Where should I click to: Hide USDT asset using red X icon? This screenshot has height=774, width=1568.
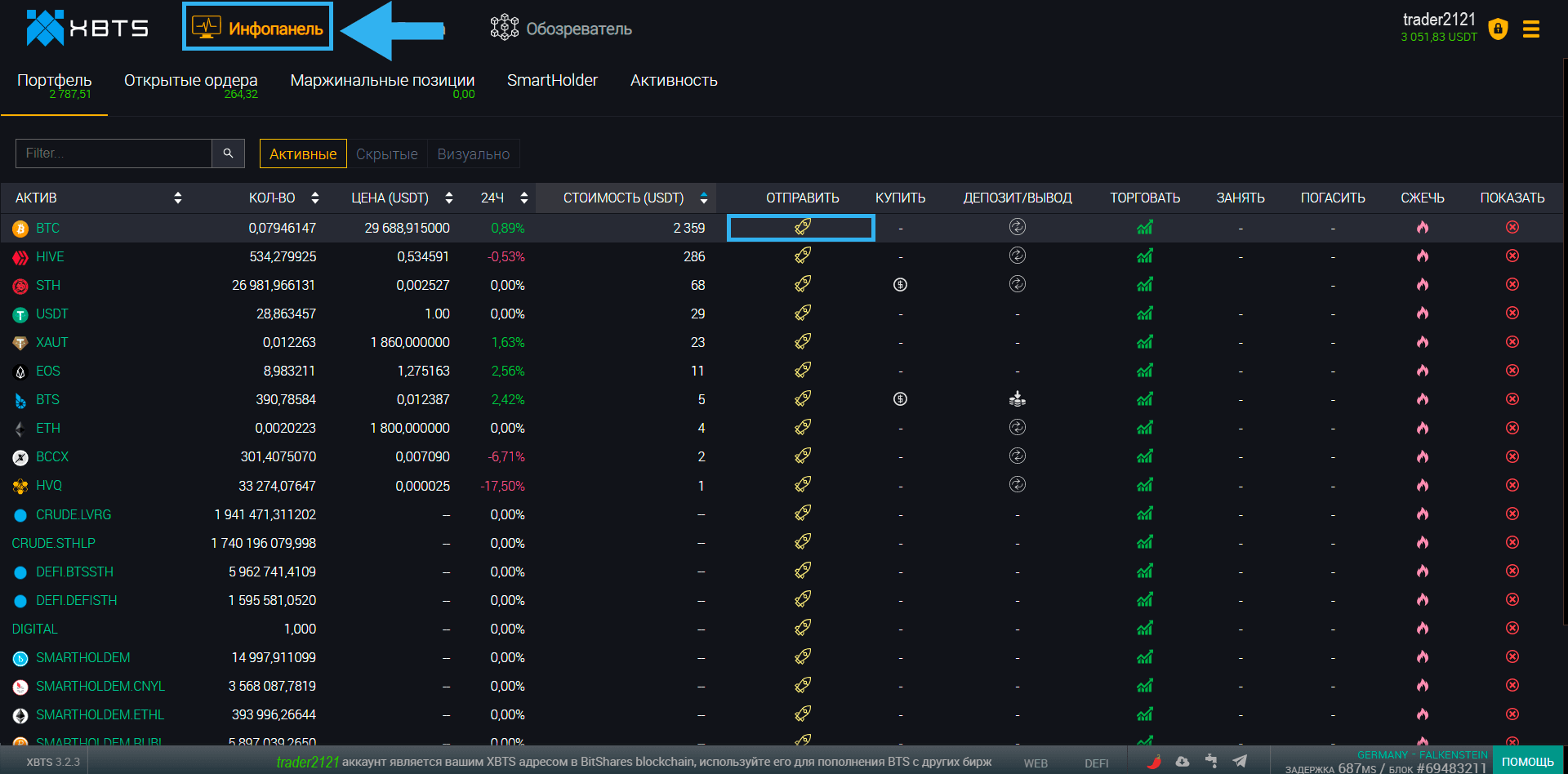click(x=1512, y=314)
